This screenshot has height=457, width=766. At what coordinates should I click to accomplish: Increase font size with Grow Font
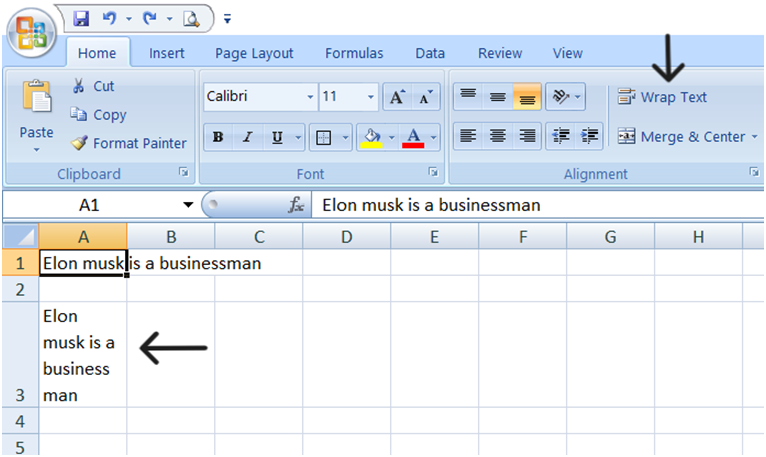click(x=397, y=97)
